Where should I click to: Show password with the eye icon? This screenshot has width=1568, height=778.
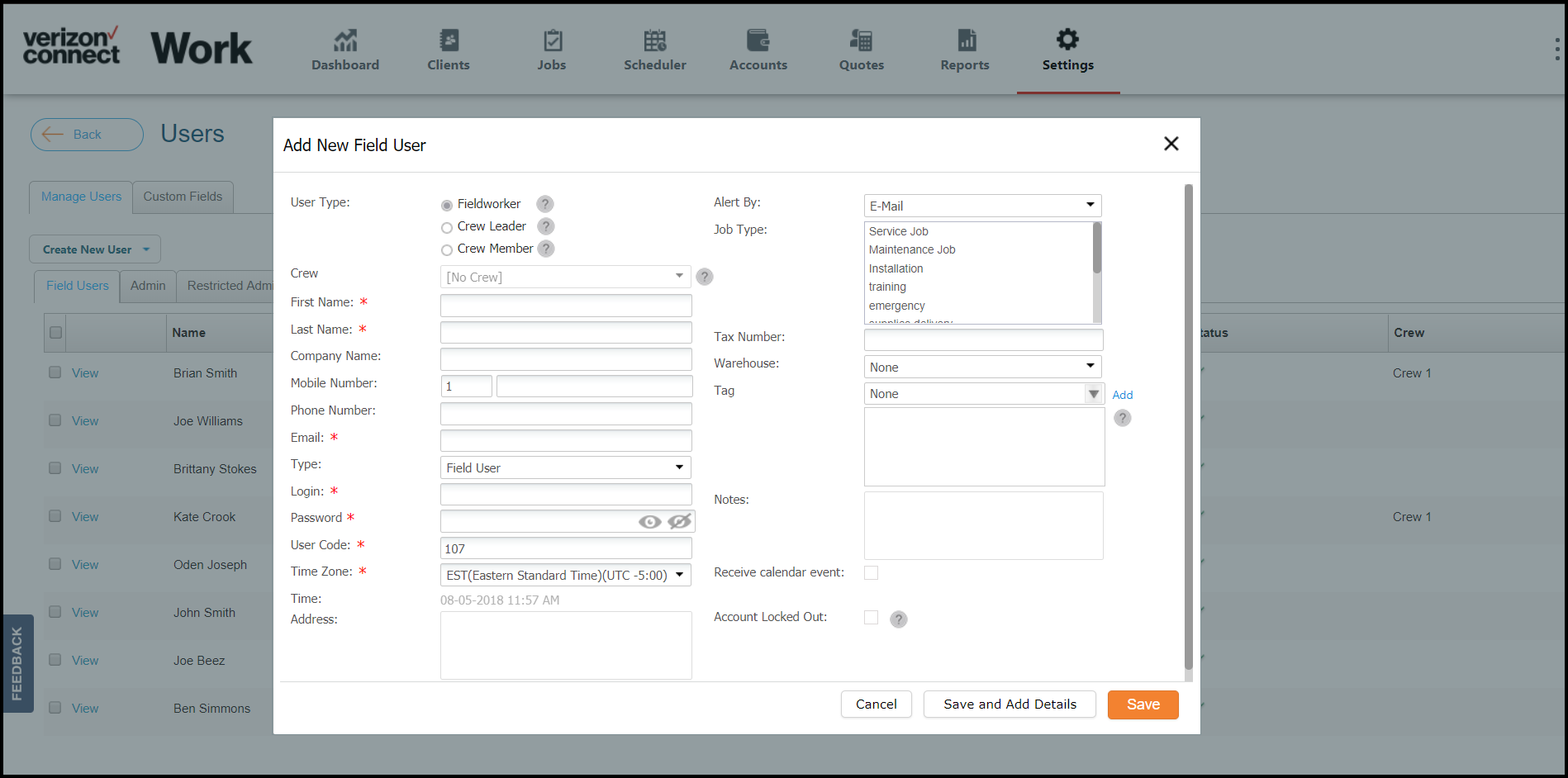[650, 521]
